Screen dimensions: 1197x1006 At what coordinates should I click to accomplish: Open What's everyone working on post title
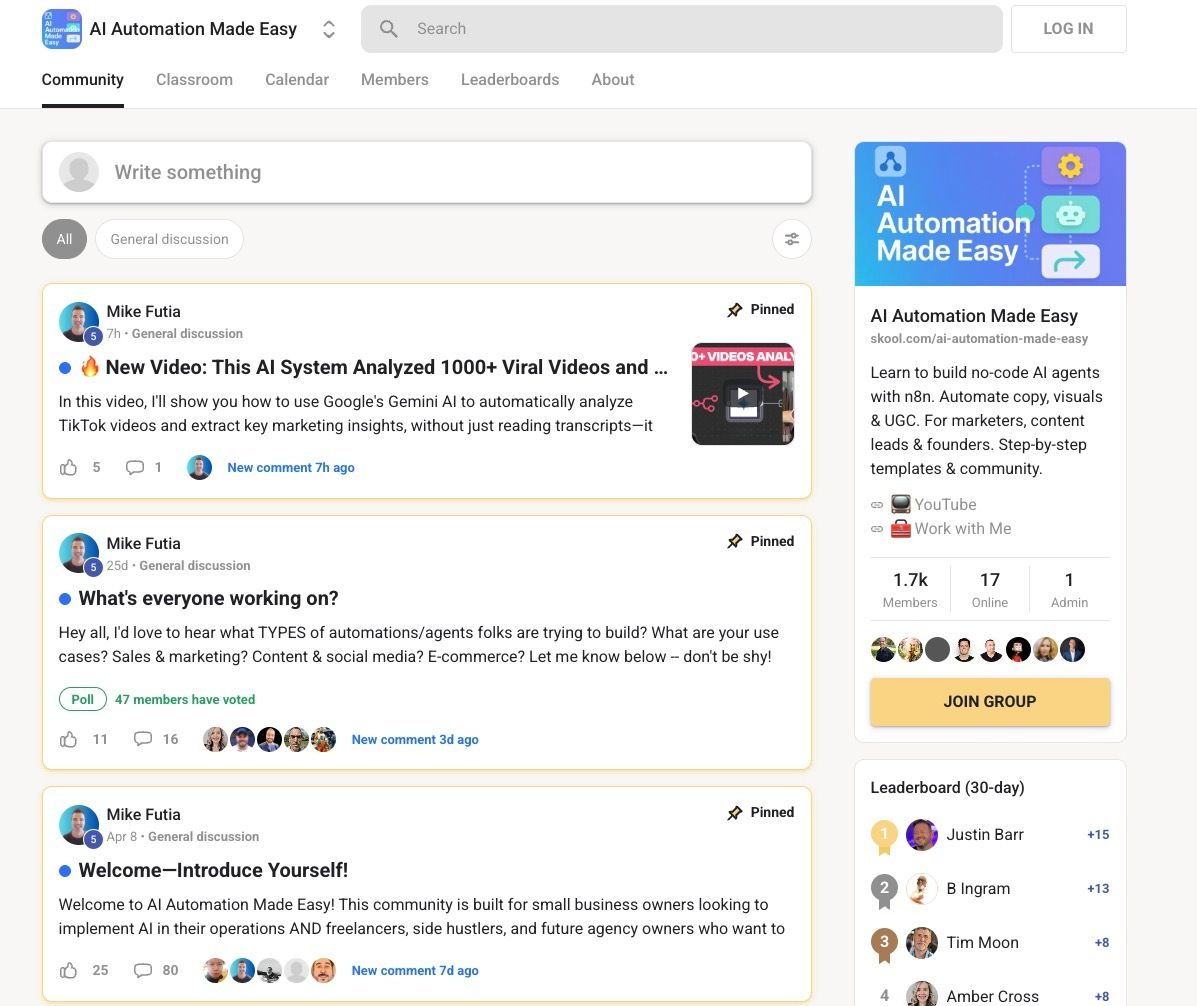click(208, 598)
